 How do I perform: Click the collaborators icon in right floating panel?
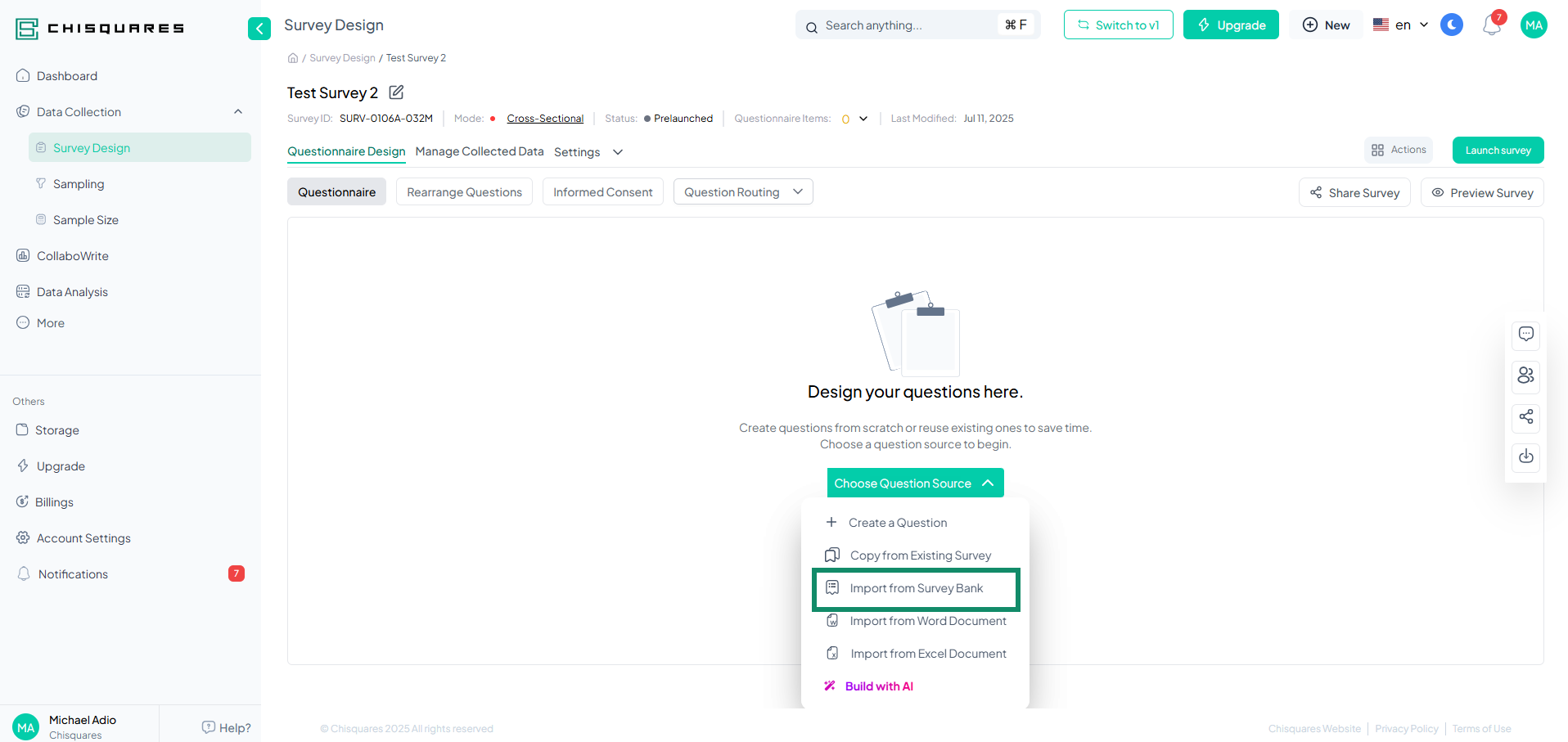click(x=1525, y=375)
